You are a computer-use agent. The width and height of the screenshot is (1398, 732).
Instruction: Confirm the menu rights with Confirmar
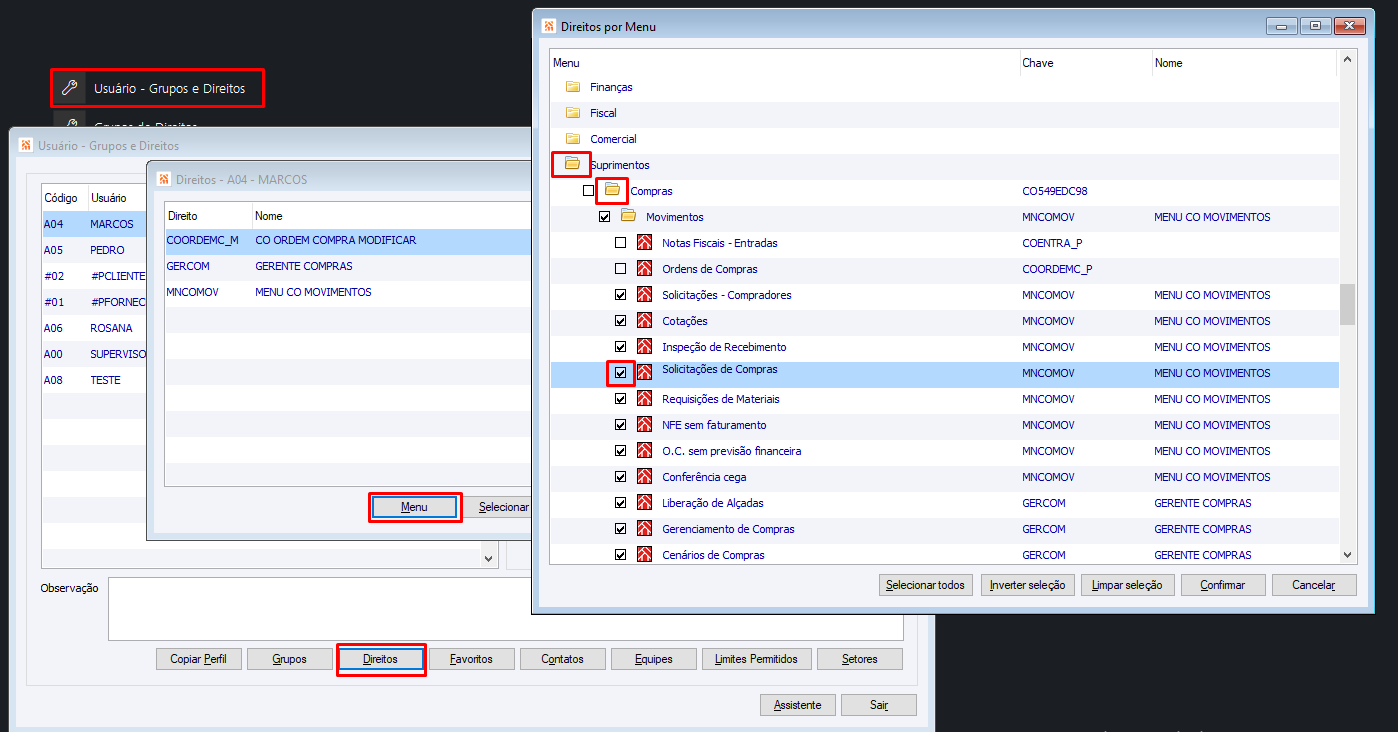click(x=1223, y=585)
